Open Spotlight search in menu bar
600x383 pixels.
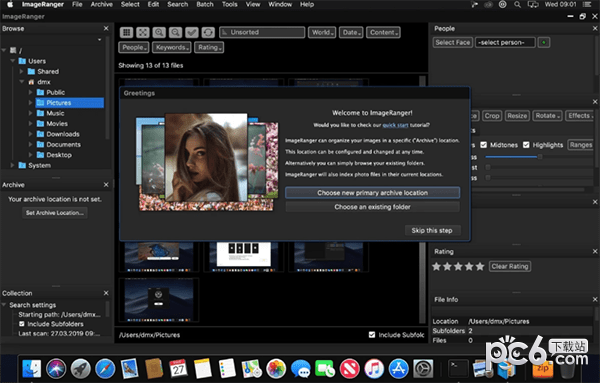click(517, 5)
